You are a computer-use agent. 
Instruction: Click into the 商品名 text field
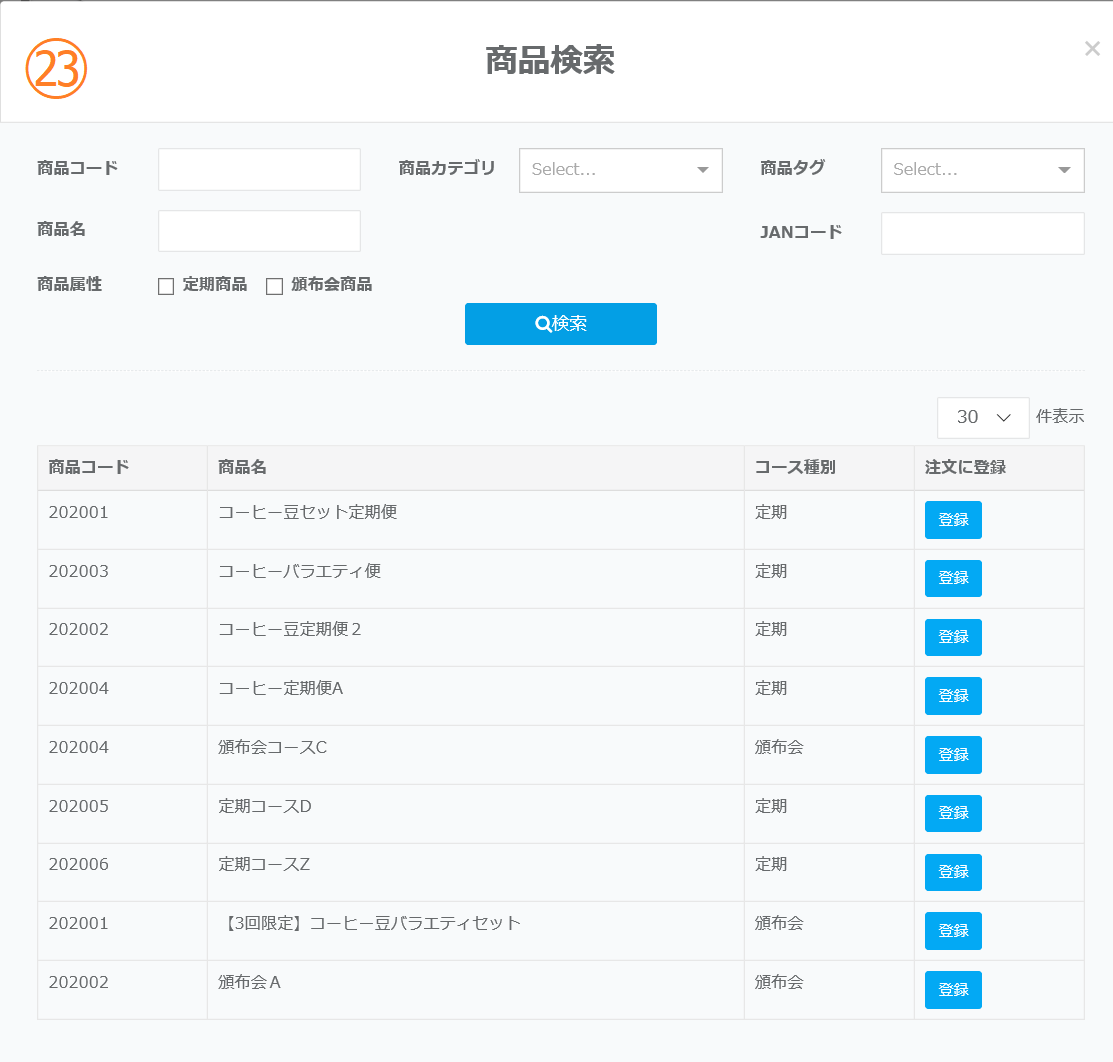[x=259, y=231]
